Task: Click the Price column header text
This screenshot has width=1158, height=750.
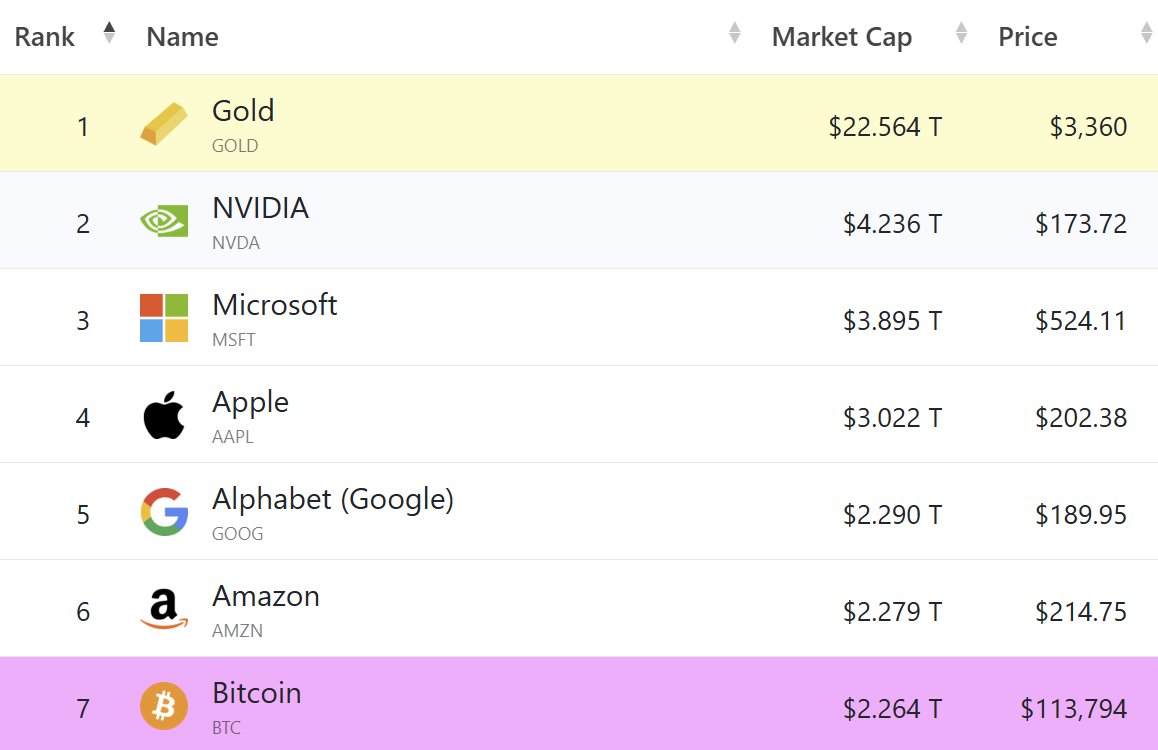Action: [x=1027, y=37]
